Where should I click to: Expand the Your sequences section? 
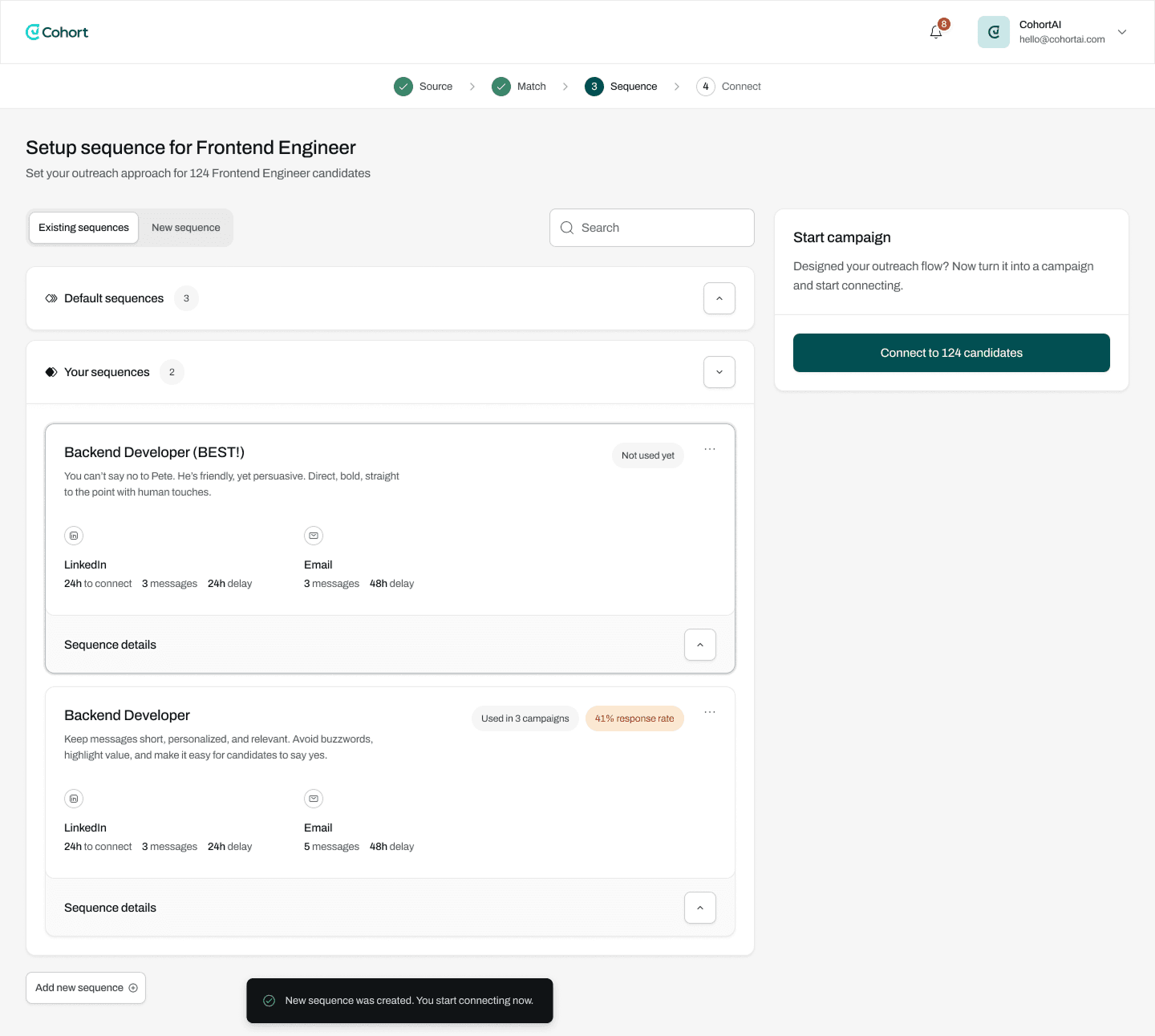click(x=719, y=371)
